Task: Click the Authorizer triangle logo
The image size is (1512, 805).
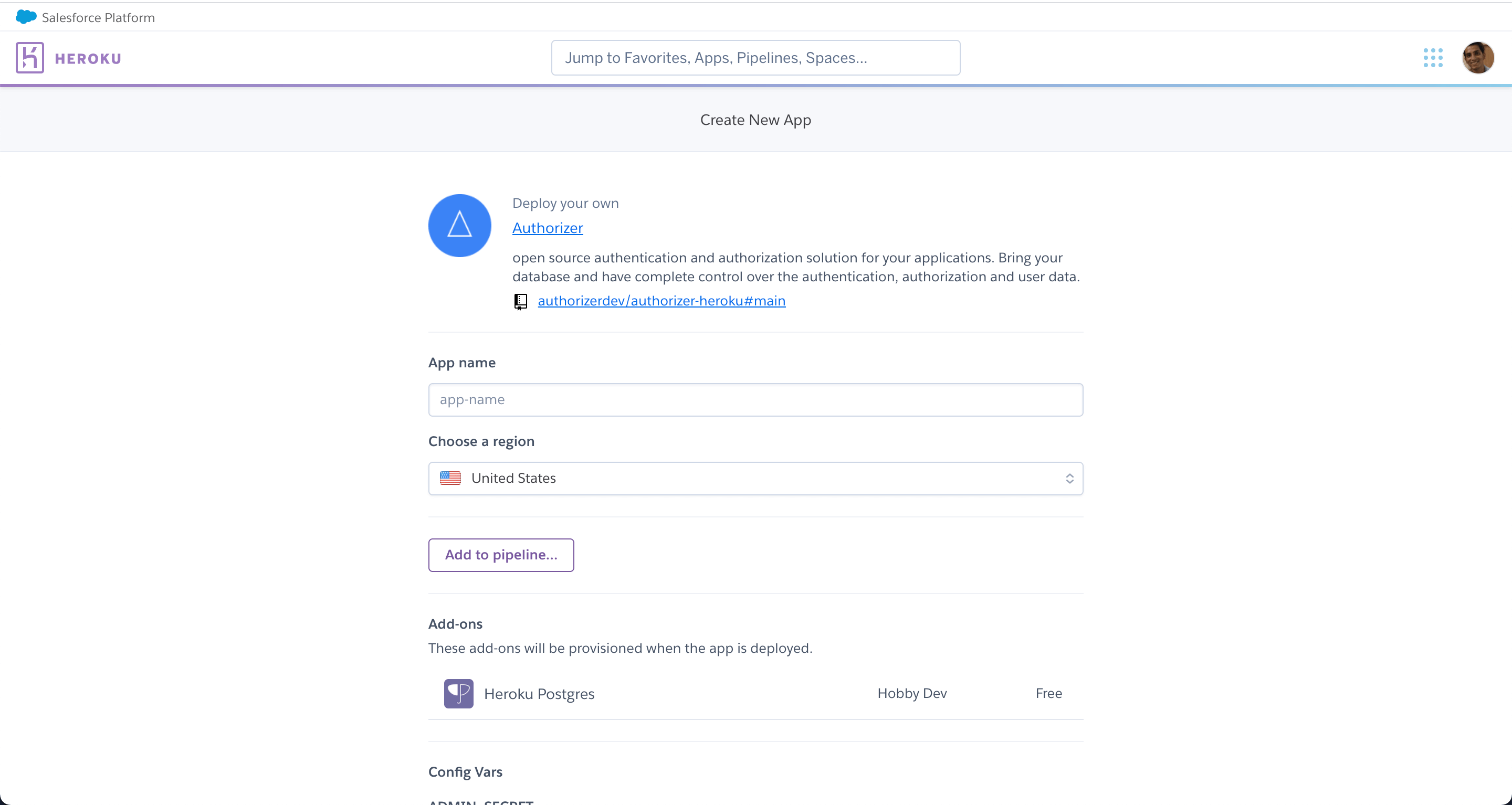Action: click(x=459, y=225)
